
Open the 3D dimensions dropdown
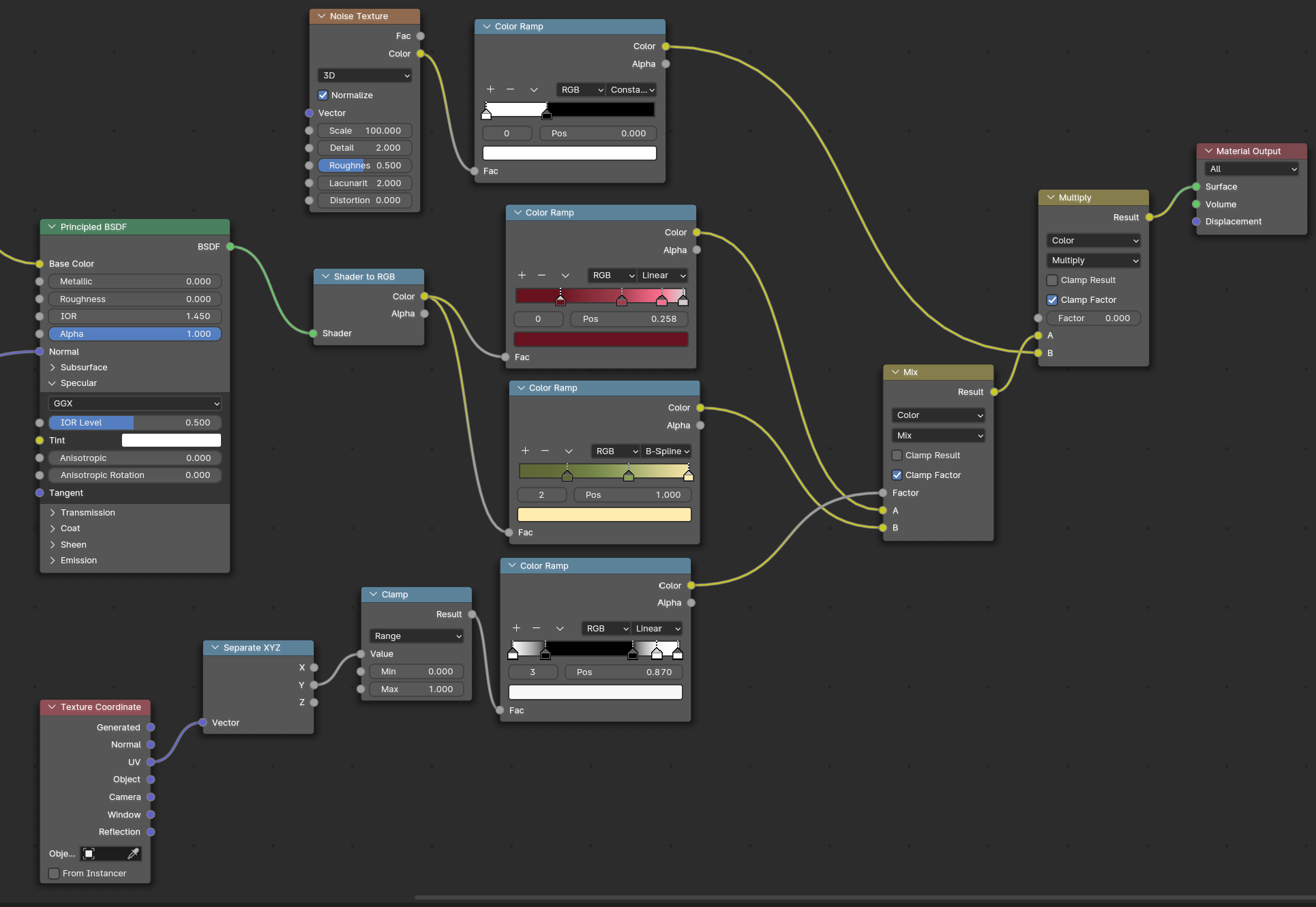point(365,76)
